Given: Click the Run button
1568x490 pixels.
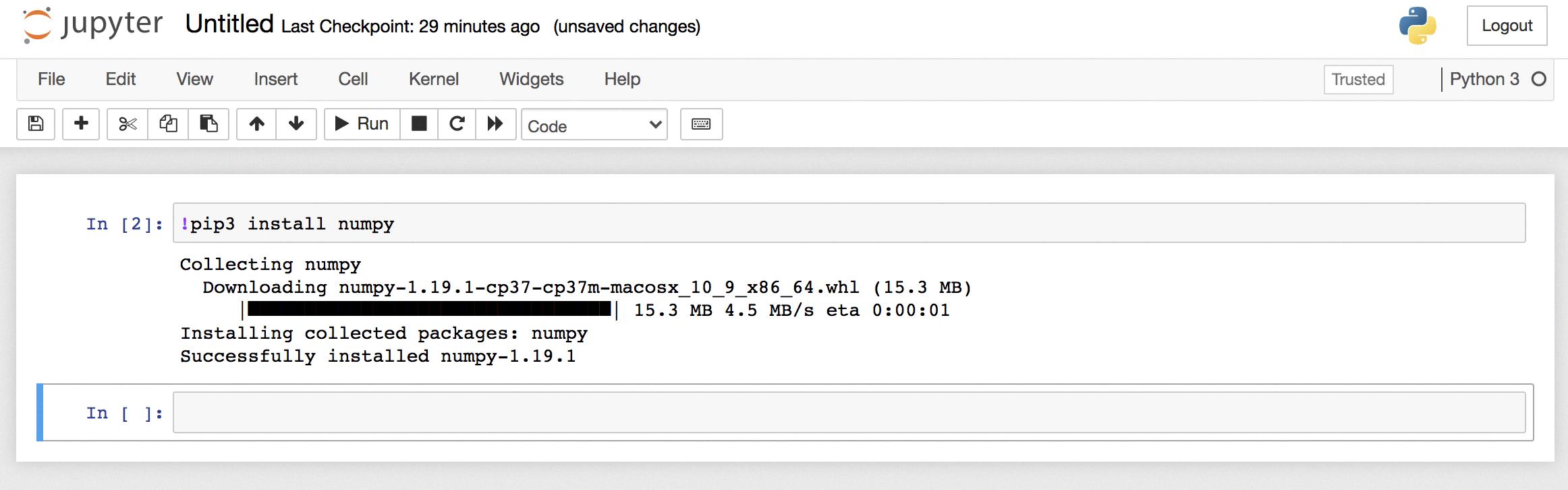Looking at the screenshot, I should tap(361, 124).
